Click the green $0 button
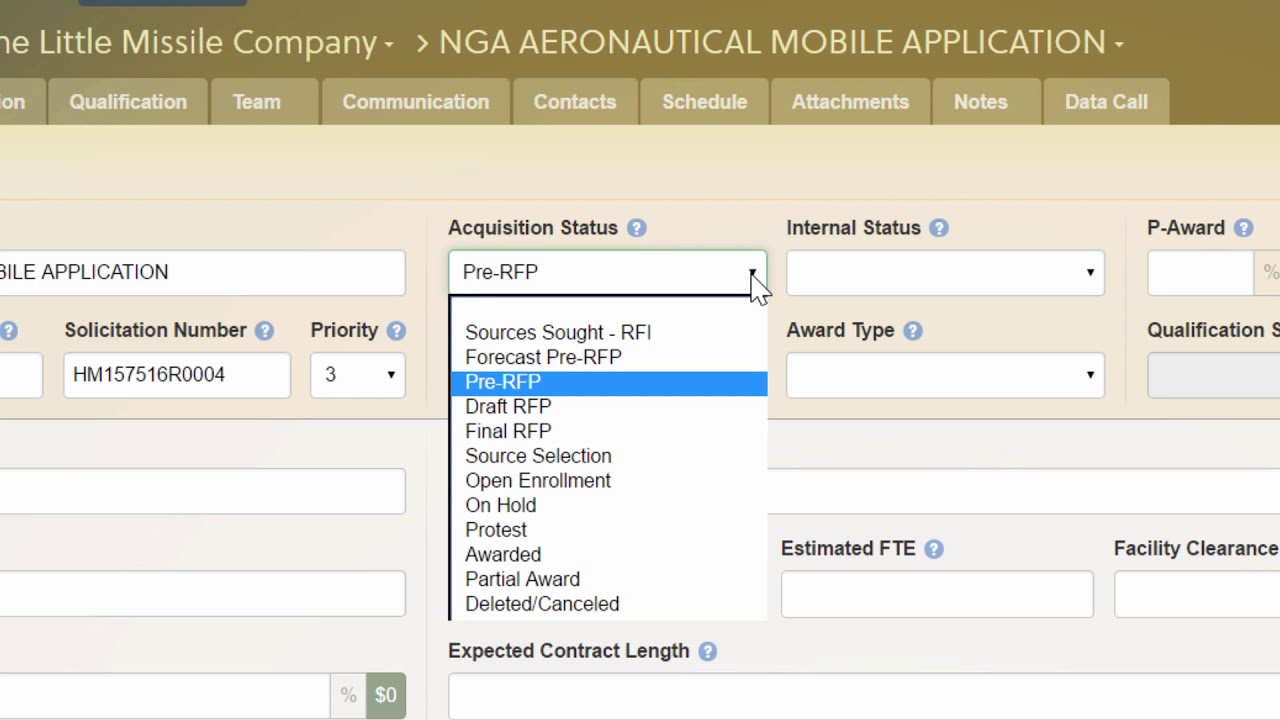Image resolution: width=1280 pixels, height=720 pixels. pos(386,695)
